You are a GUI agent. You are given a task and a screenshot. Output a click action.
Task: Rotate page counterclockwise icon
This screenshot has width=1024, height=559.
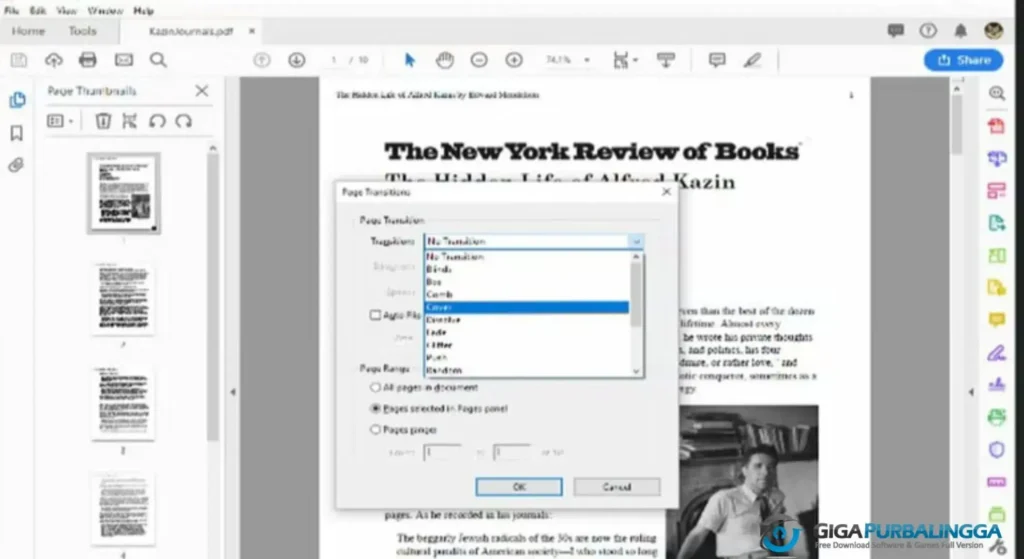point(157,121)
